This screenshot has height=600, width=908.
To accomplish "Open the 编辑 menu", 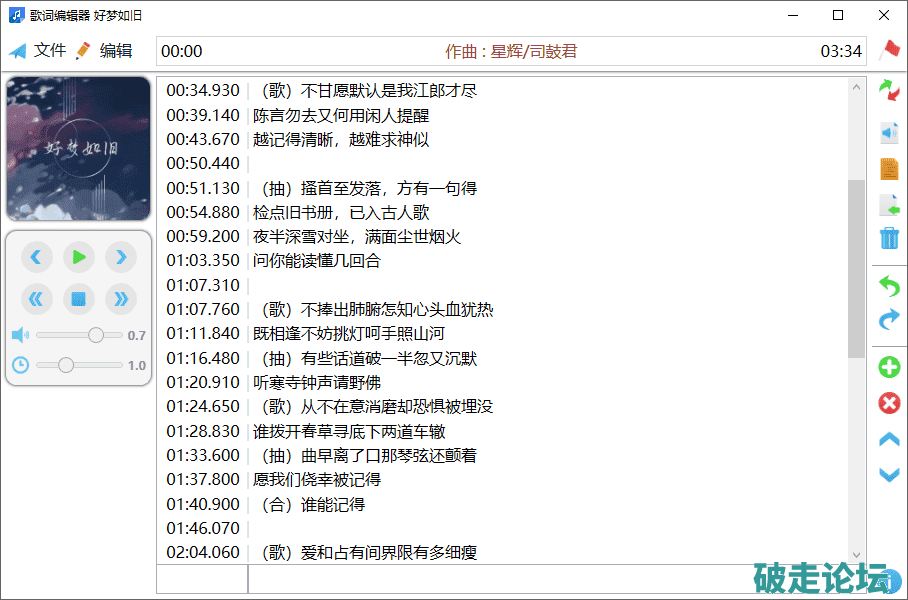I will [x=104, y=51].
